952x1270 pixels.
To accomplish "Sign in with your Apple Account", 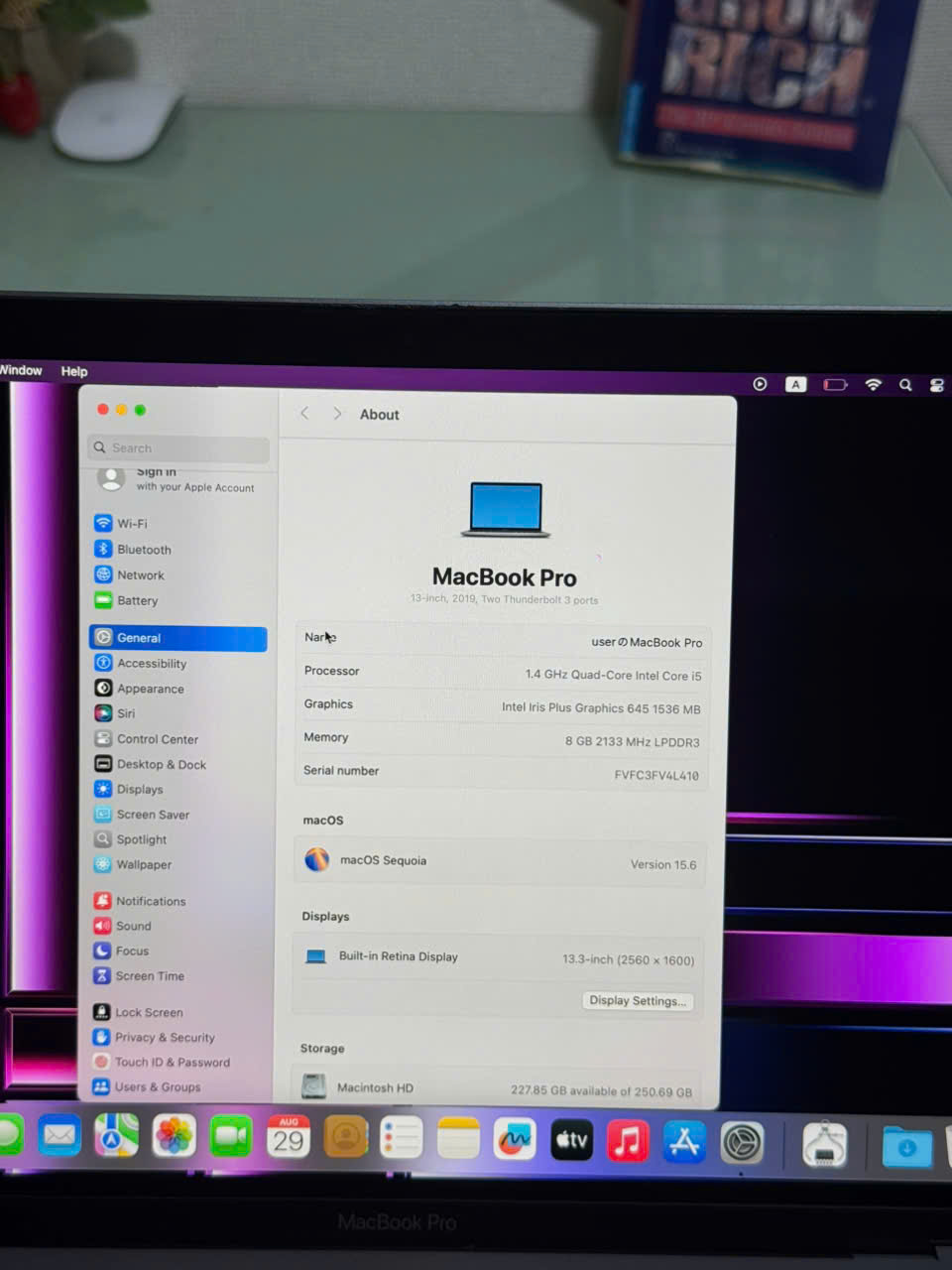I will (178, 479).
